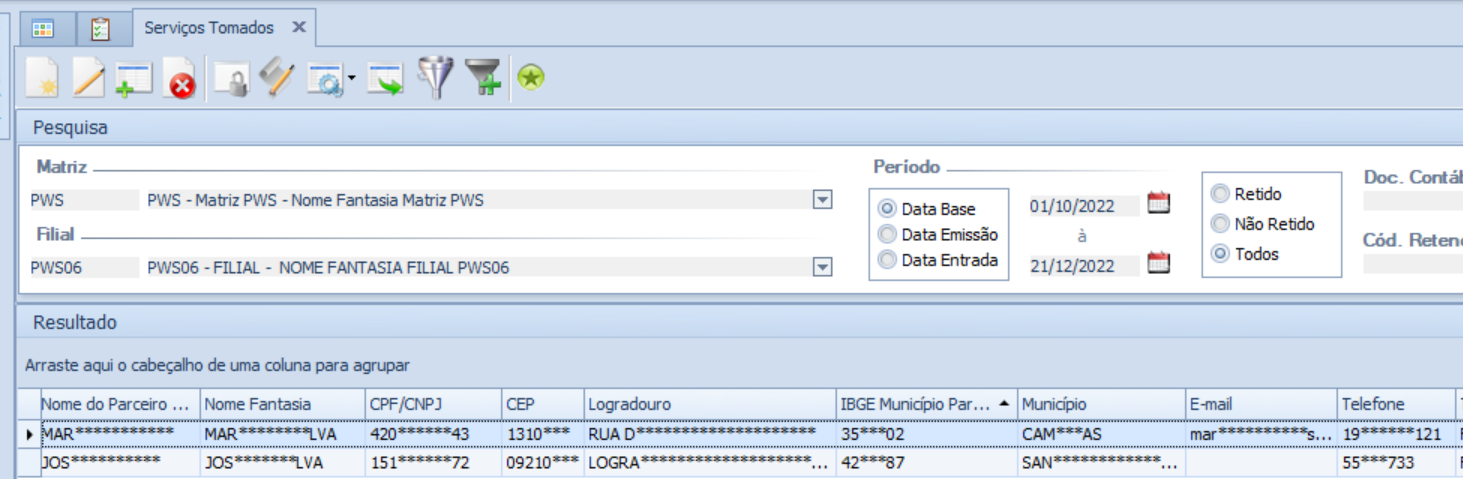The image size is (1463, 479).
Task: Select the Todos radio button
Action: (1220, 254)
